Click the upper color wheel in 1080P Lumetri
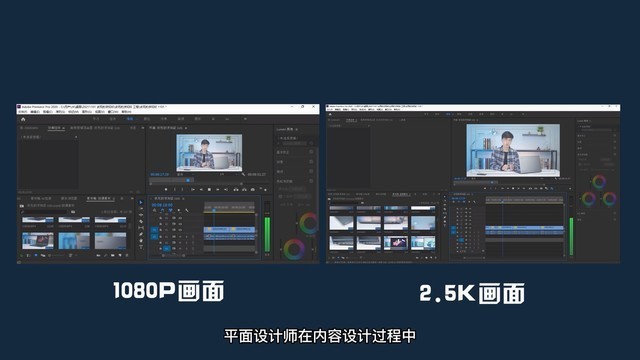 (x=309, y=222)
